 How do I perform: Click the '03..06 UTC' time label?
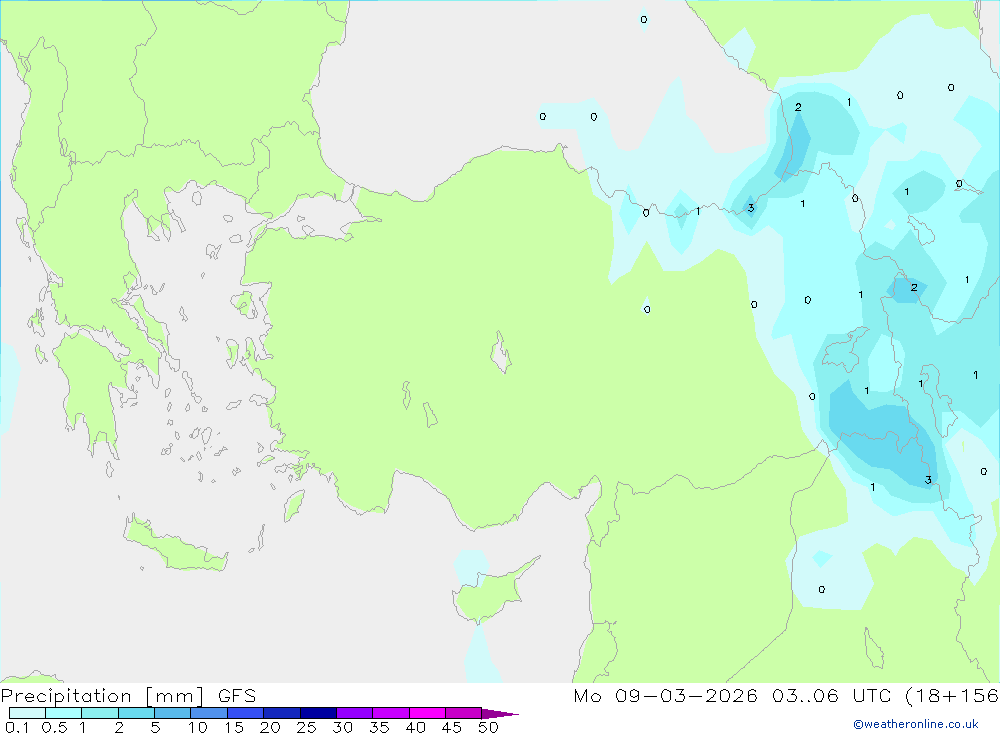pos(831,696)
